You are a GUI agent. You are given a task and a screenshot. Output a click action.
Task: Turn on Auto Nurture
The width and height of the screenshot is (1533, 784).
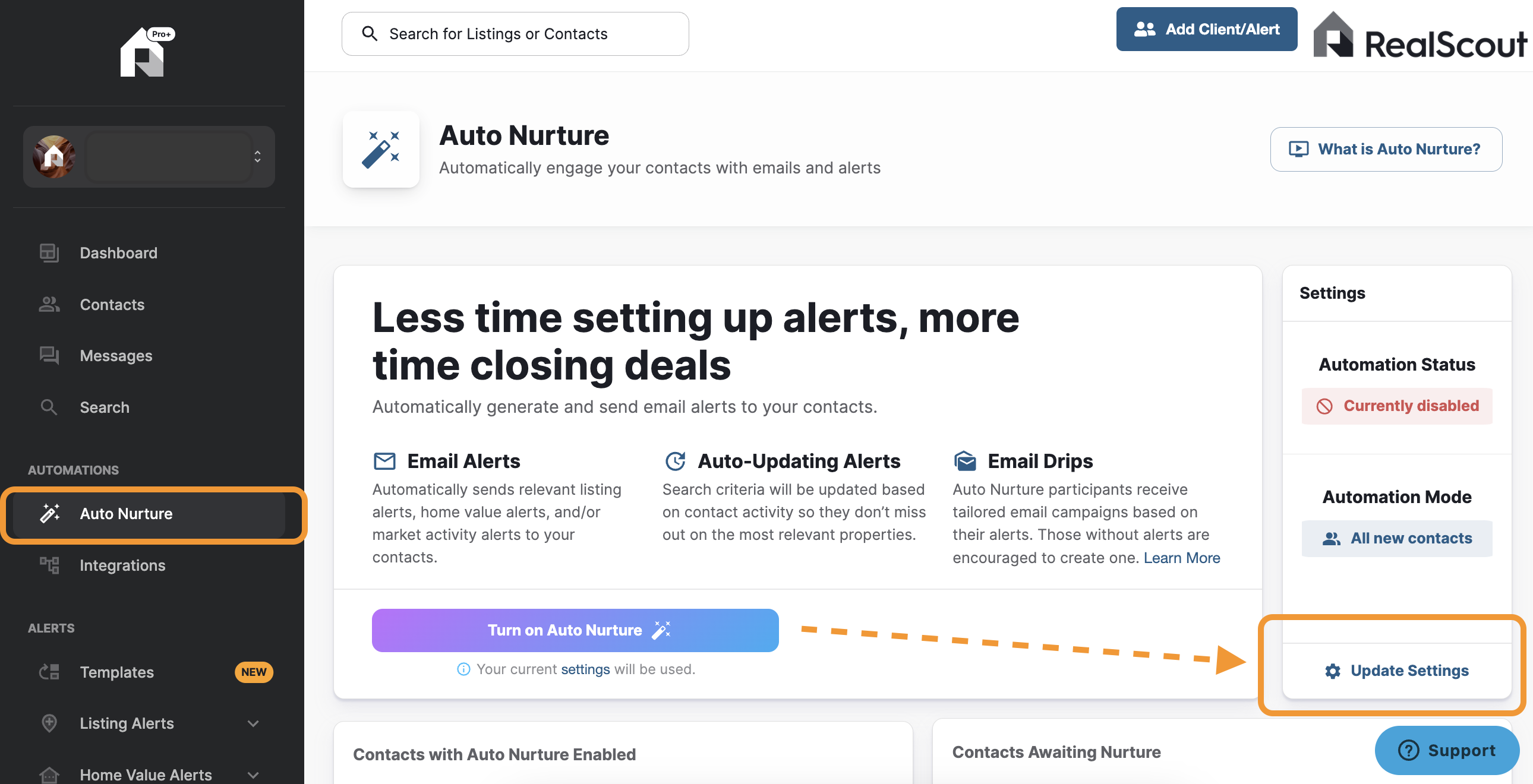tap(575, 630)
